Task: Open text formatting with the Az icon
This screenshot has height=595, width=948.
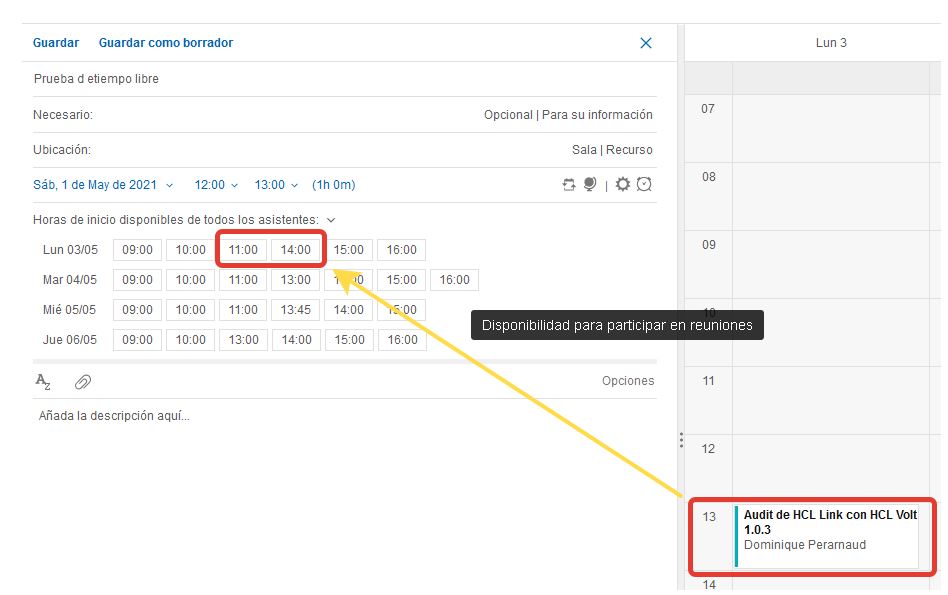Action: tap(43, 381)
